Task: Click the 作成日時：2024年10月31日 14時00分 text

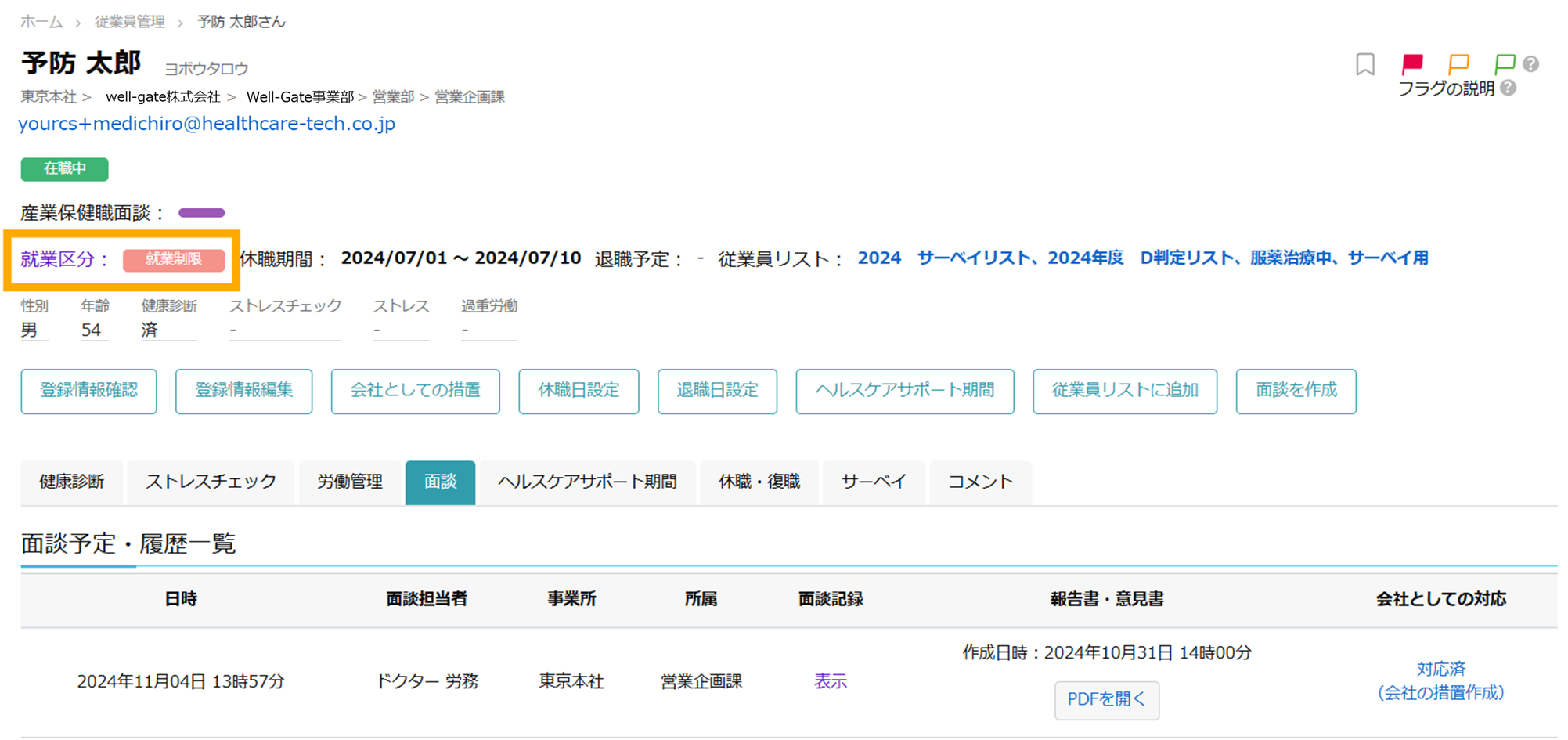Action: pos(1107,653)
